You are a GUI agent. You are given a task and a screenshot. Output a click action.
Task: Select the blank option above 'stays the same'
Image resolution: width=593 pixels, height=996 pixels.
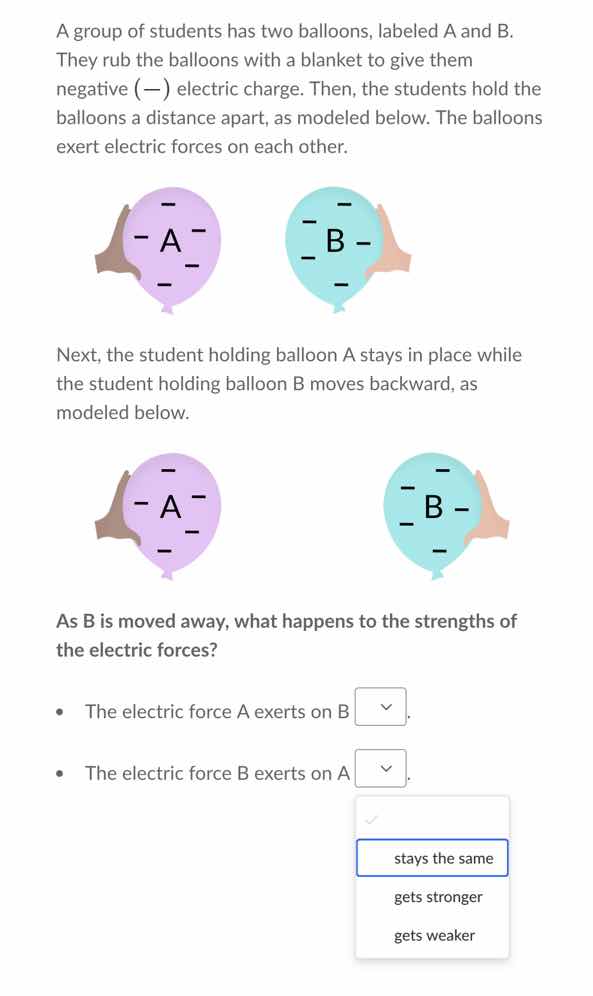[x=432, y=818]
